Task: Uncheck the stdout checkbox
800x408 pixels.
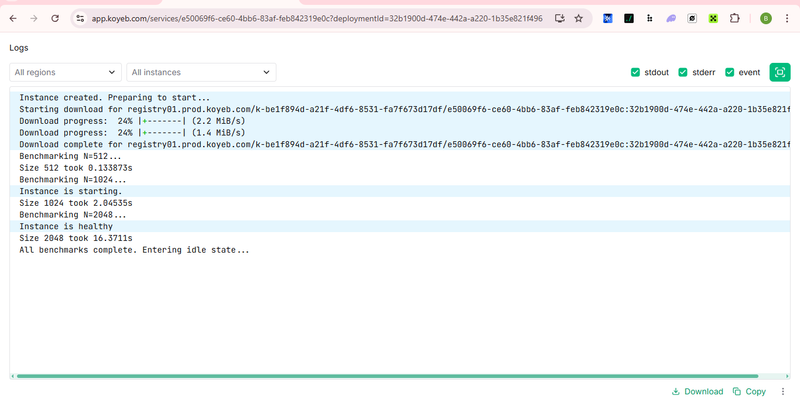Action: tap(636, 72)
